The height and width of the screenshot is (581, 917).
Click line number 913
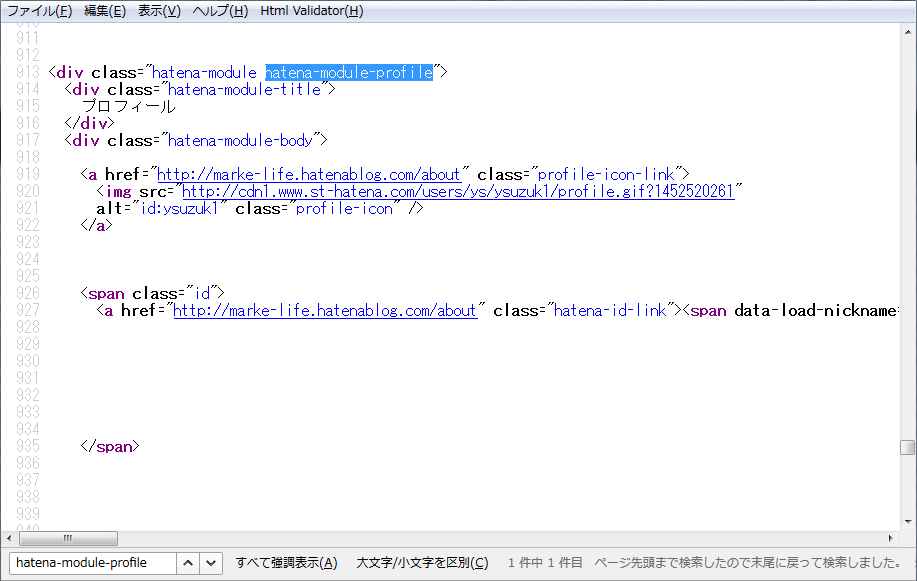(27, 73)
